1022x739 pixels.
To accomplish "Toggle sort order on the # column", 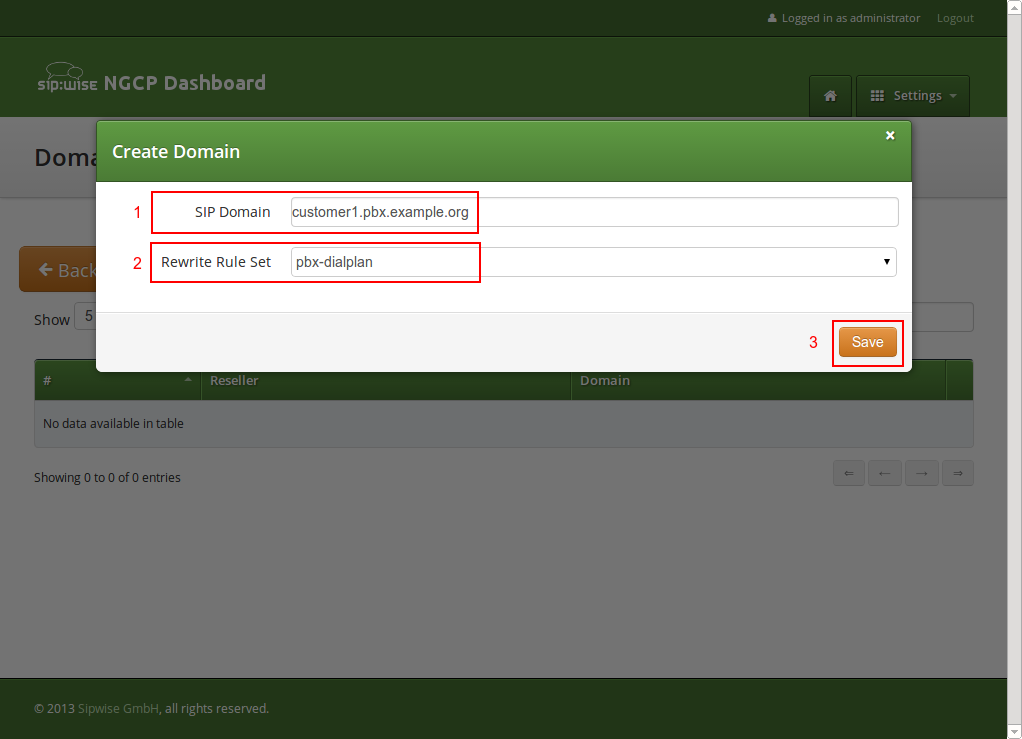I will pos(117,380).
